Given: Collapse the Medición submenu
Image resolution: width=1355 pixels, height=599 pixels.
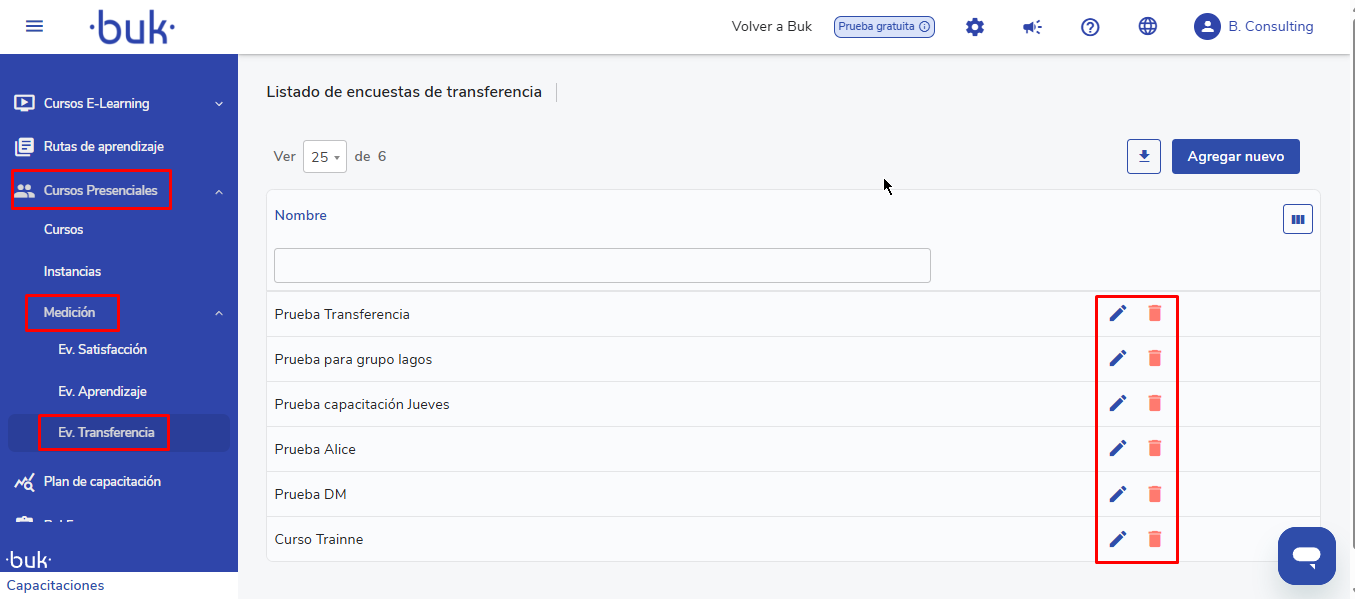Looking at the screenshot, I should tap(219, 313).
